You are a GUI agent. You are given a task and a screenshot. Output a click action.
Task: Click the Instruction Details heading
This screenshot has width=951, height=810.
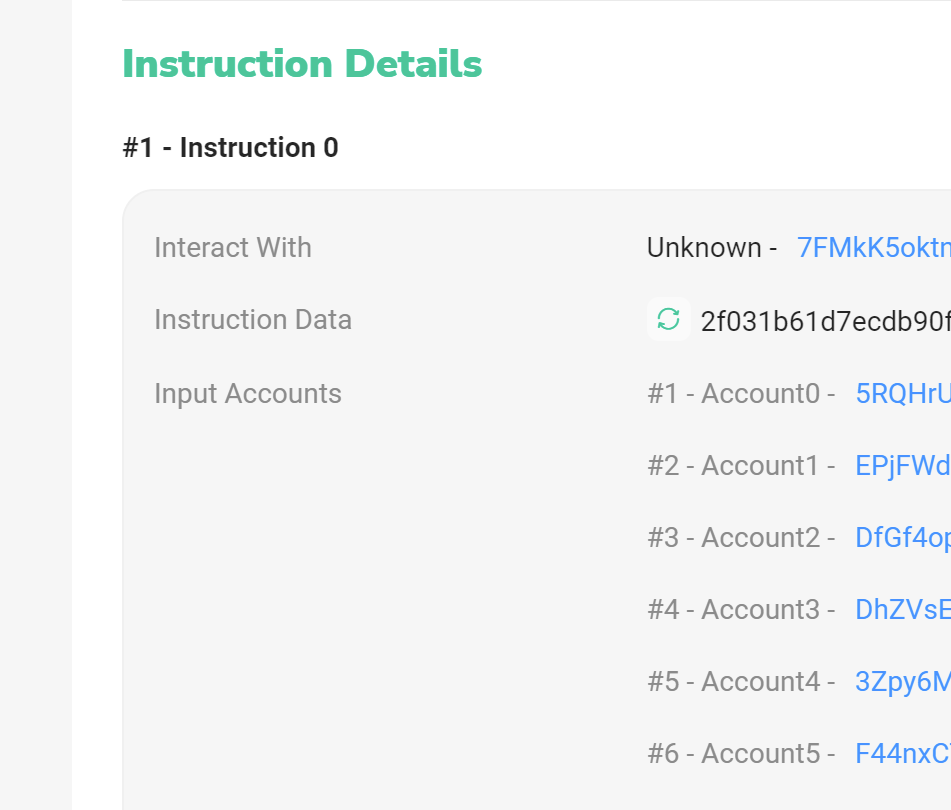point(302,65)
